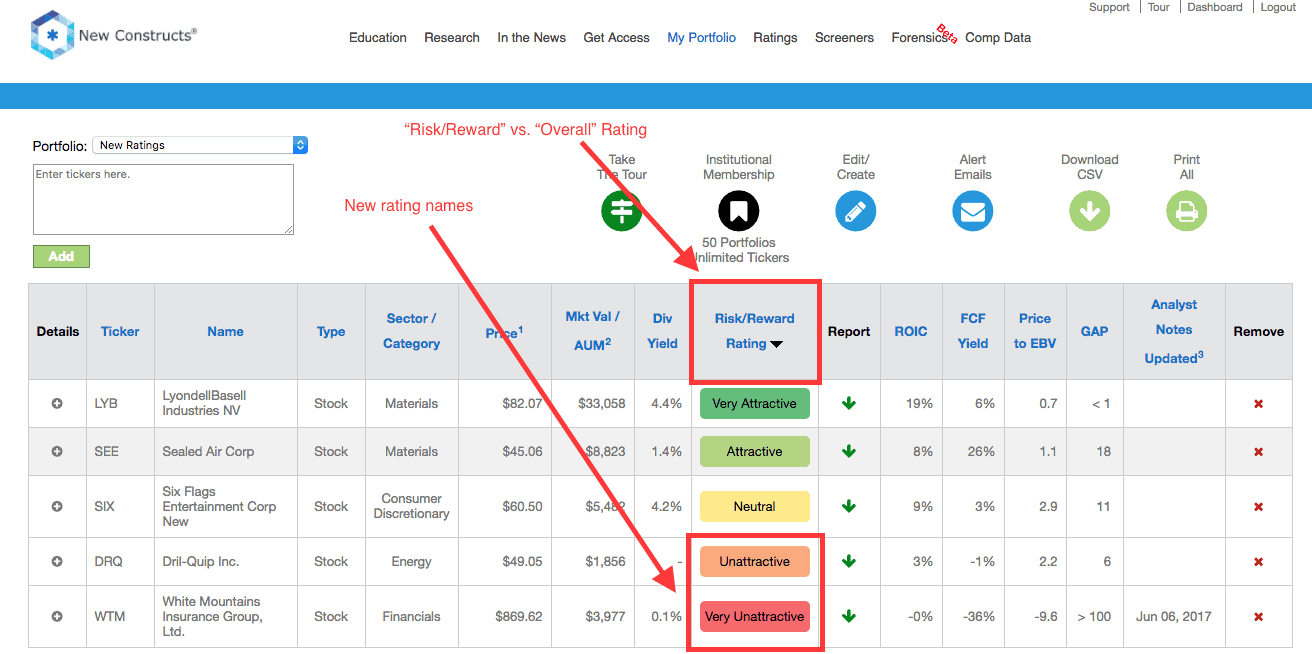Open the Forensics Beta menu item

click(920, 38)
